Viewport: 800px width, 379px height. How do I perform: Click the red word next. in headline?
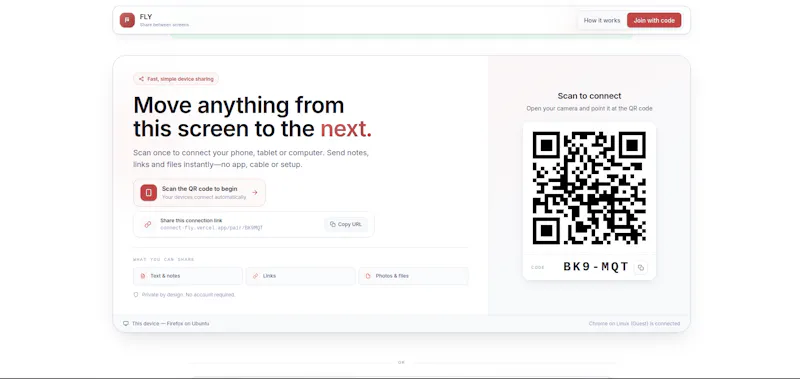point(346,129)
